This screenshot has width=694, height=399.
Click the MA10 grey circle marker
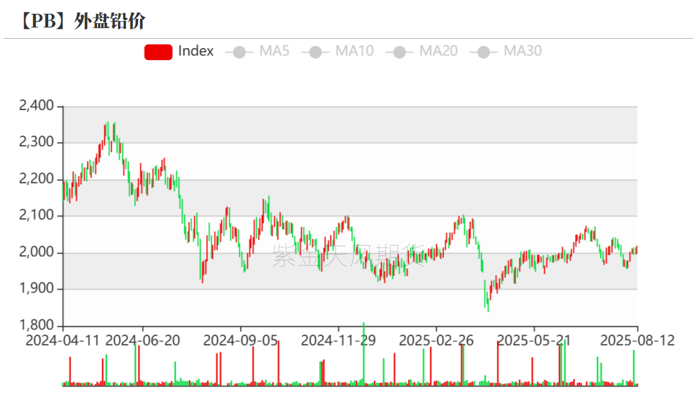click(x=315, y=52)
